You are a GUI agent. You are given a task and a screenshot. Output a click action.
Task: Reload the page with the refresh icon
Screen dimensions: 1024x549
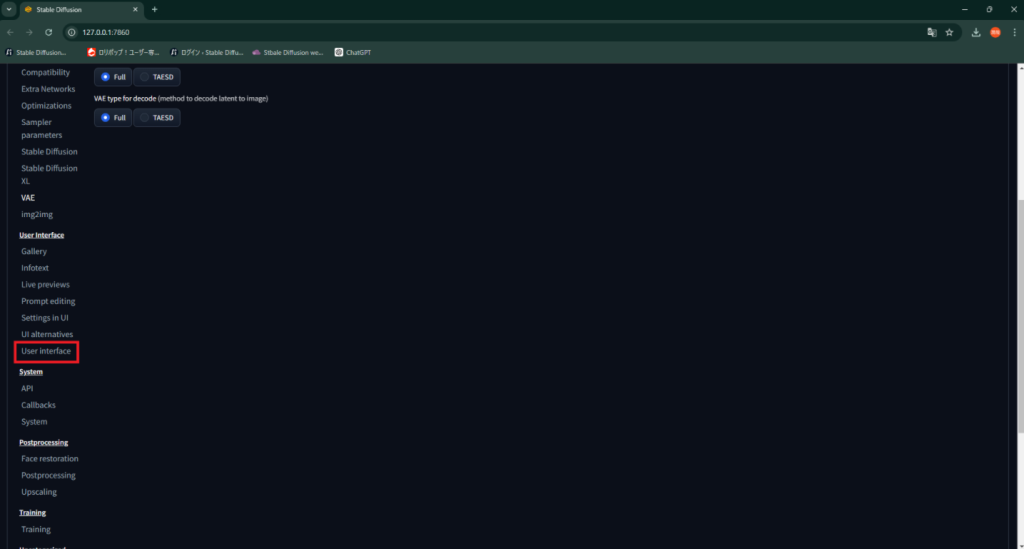coord(48,32)
